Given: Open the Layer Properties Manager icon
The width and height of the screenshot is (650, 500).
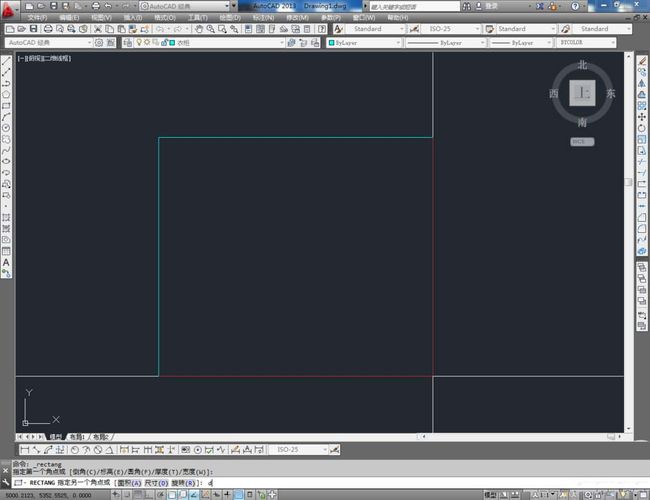Looking at the screenshot, I should point(127,43).
